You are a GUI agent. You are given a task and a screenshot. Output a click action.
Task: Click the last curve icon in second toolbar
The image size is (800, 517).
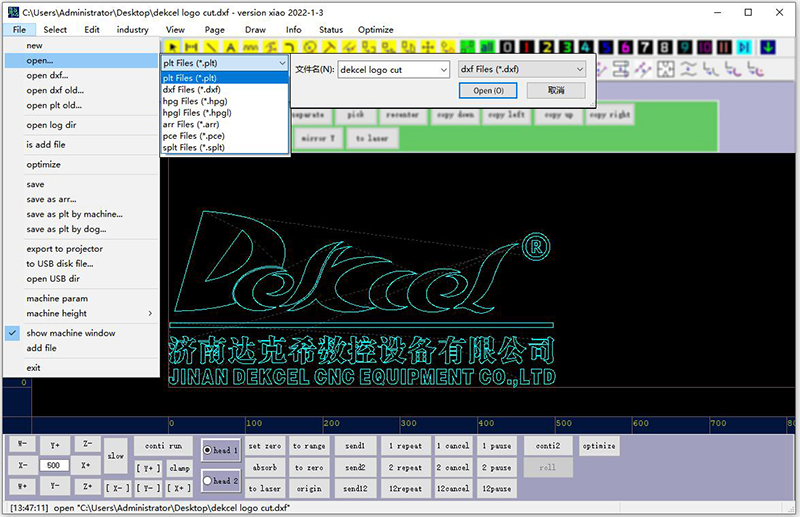[x=755, y=69]
